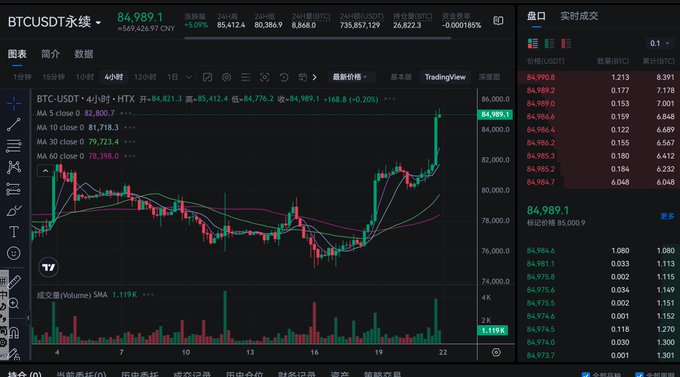
Task: Open MA 60 indicator more options
Action: pos(130,156)
